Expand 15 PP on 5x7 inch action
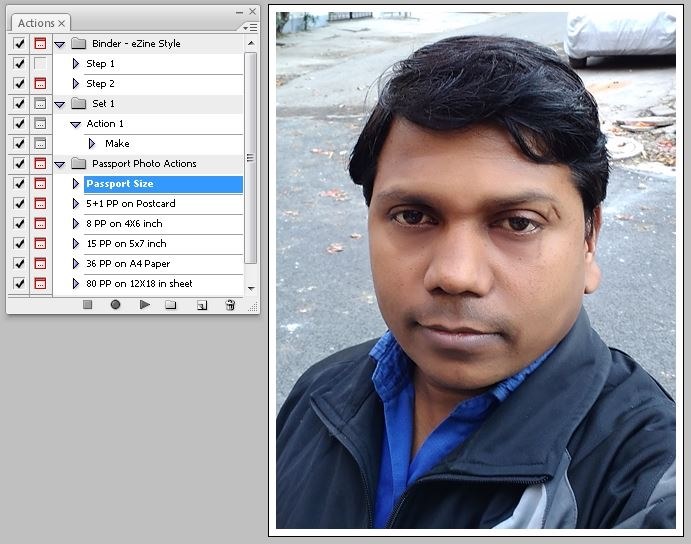The height and width of the screenshot is (544, 691). (x=75, y=243)
